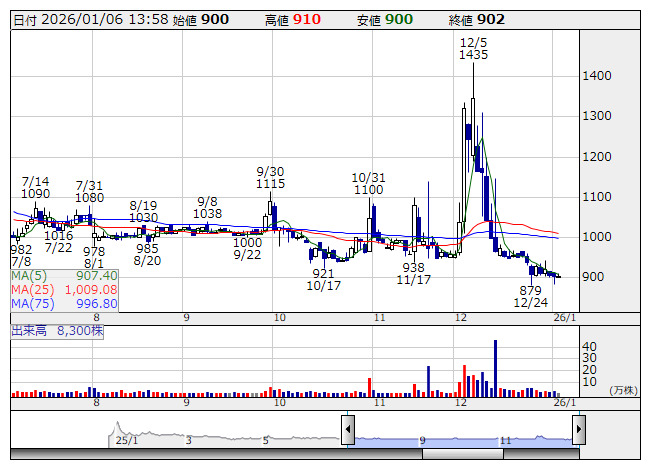Click the blue selected range in navigator

[463, 439]
